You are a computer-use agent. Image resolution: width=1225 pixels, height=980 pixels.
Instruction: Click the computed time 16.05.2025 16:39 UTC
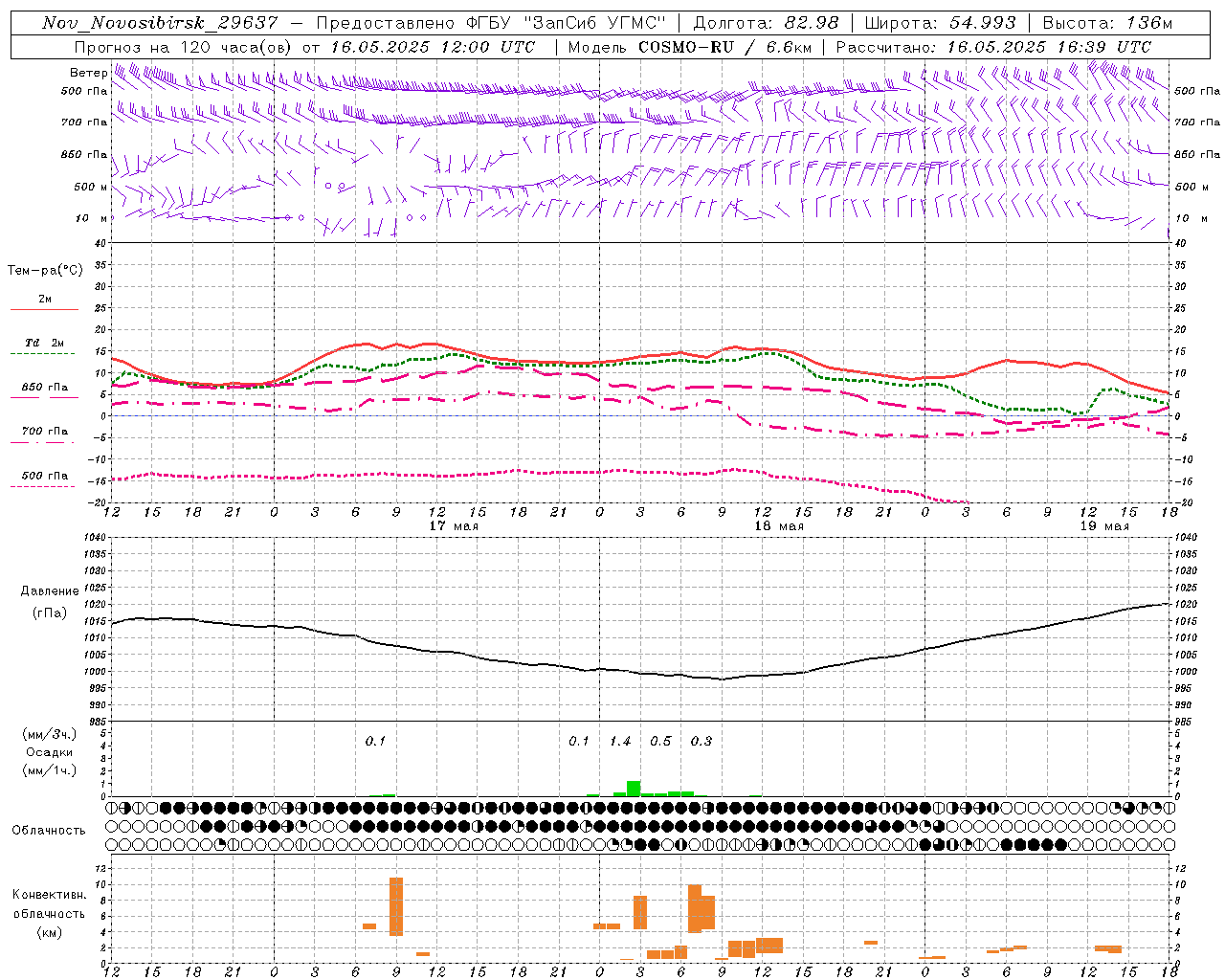click(1049, 47)
